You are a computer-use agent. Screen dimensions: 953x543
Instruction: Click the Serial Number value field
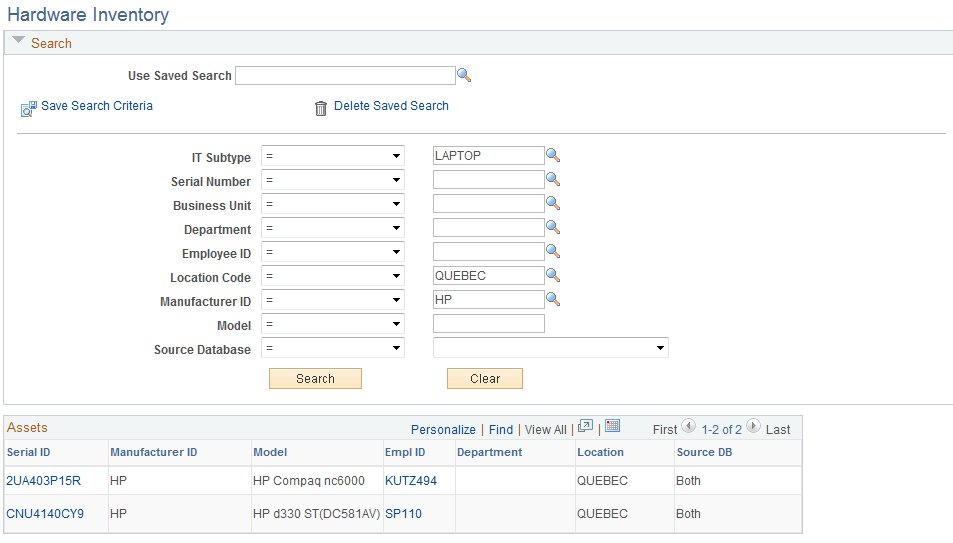point(489,179)
